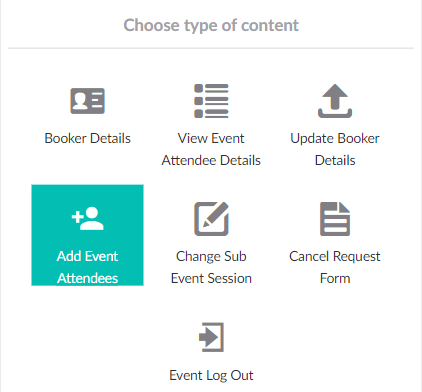This screenshot has width=422, height=392.
Task: Choose the Update Booker text line
Action: click(x=335, y=139)
